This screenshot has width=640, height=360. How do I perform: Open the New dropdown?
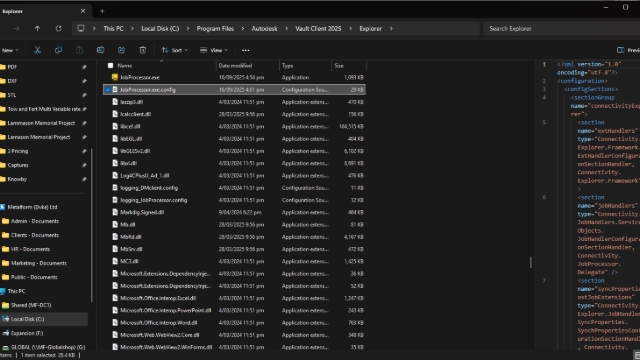pyautogui.click(x=10, y=50)
